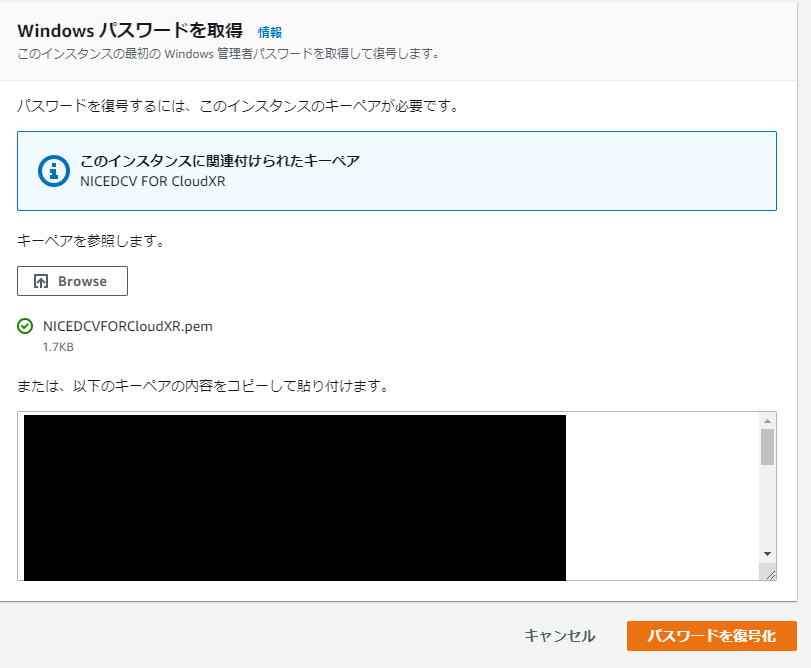Viewport: 811px width, 668px height.
Task: Click the NICEDCV FOR CloudXR key pair name
Action: pos(153,181)
